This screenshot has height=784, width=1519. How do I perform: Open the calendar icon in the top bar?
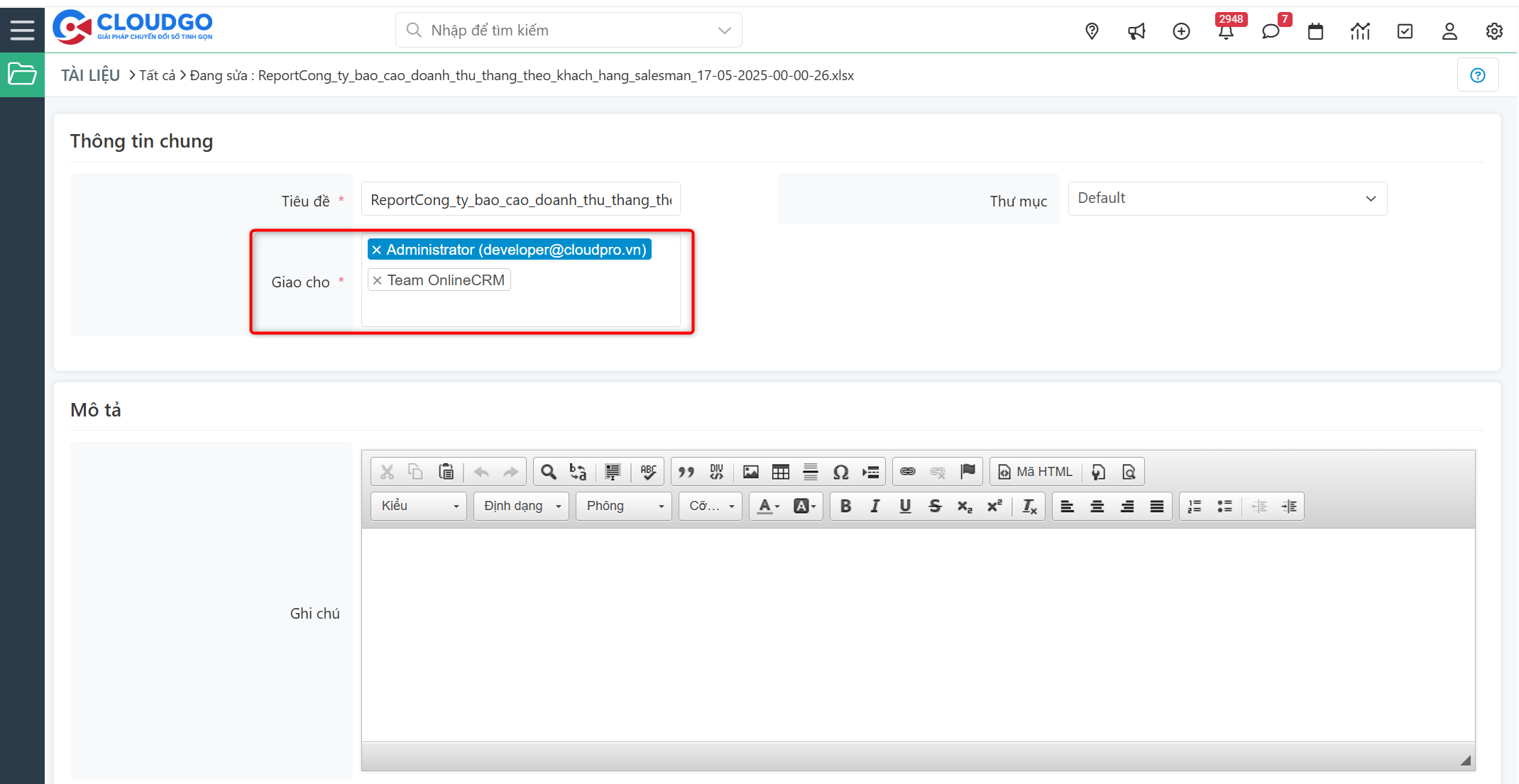coord(1315,31)
